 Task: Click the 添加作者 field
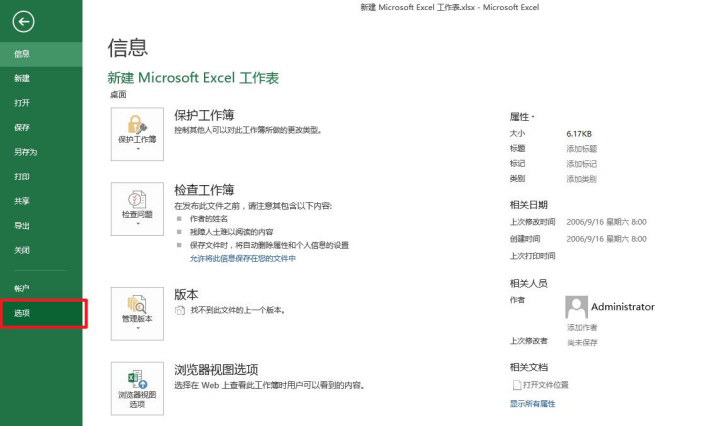point(582,327)
